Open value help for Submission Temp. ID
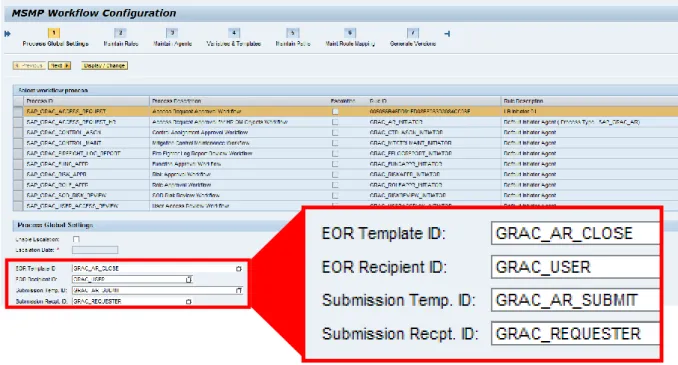The image size is (678, 365). tap(239, 291)
